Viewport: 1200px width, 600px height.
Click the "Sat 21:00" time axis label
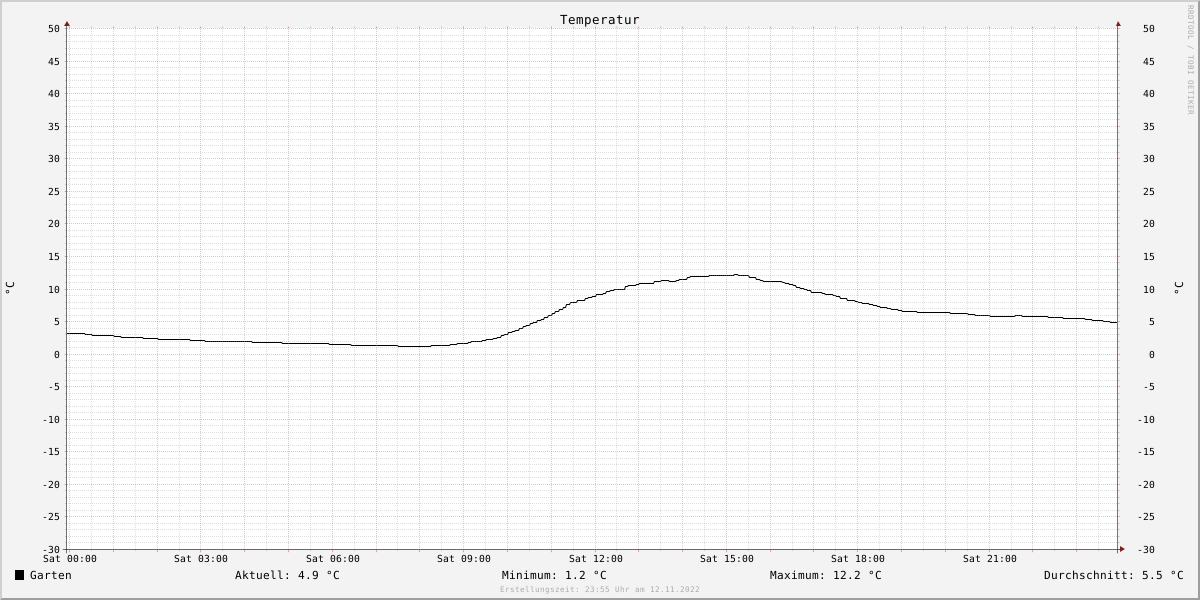point(990,559)
